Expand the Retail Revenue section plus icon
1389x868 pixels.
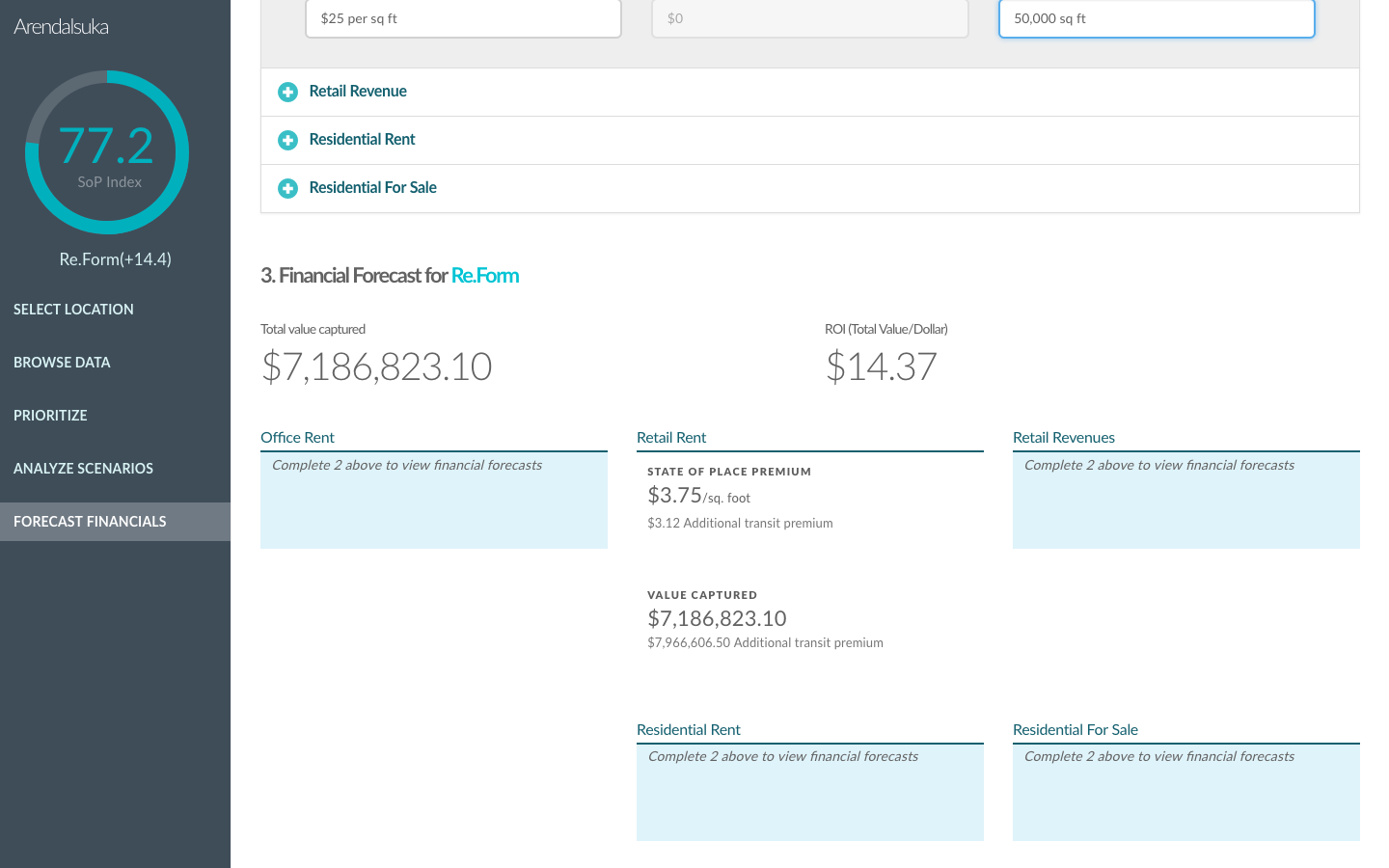pos(287,92)
